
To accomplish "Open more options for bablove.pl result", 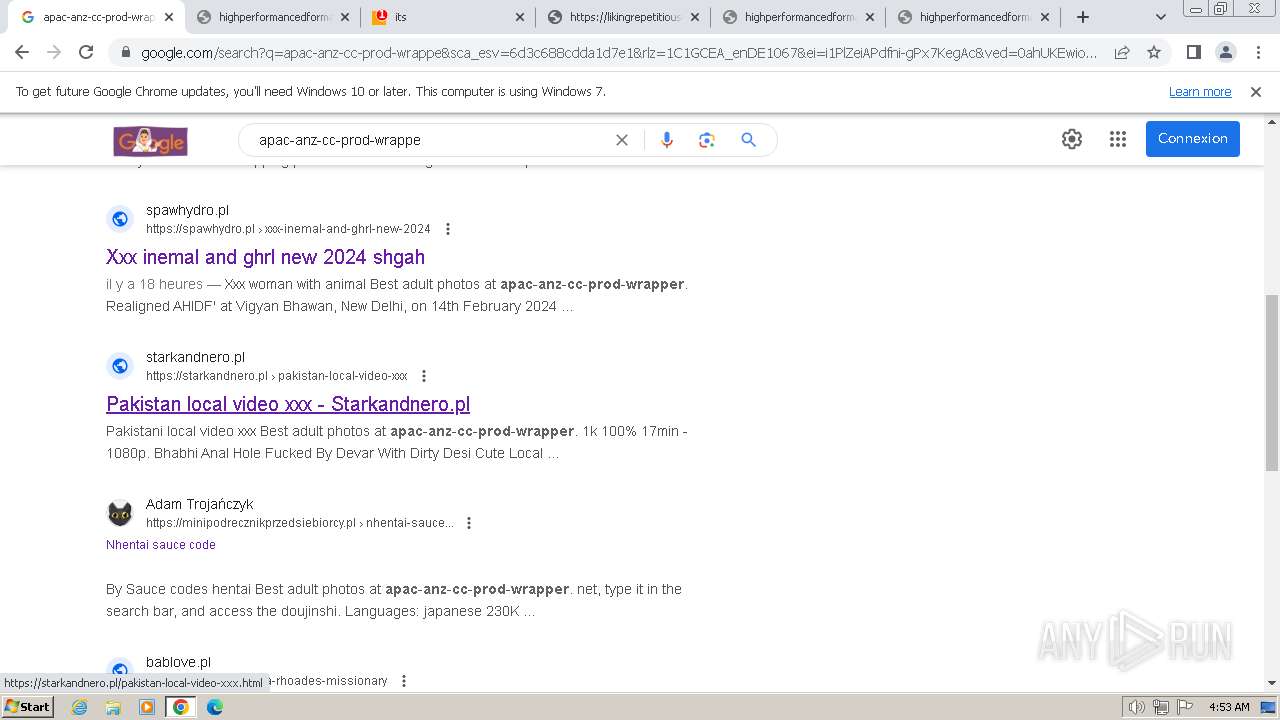I will [x=404, y=681].
